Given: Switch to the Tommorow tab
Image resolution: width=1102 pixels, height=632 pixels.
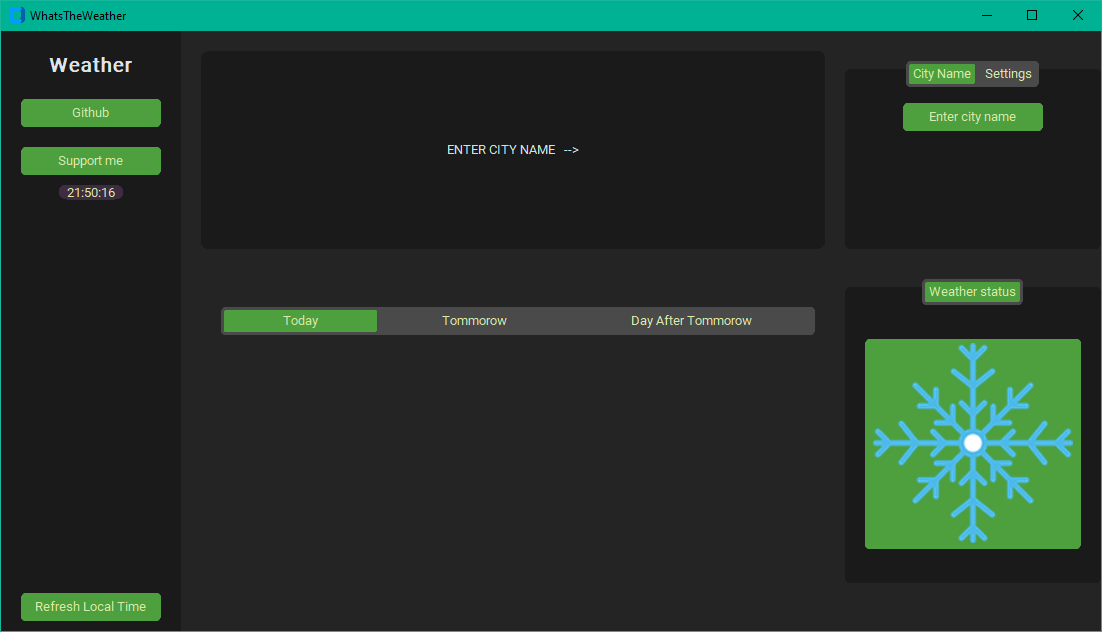Looking at the screenshot, I should pyautogui.click(x=474, y=321).
